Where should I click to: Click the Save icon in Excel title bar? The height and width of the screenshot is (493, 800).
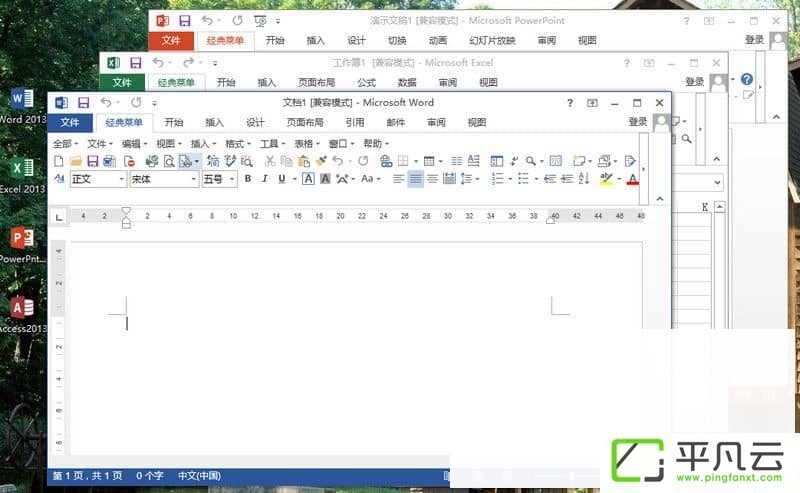[135, 63]
